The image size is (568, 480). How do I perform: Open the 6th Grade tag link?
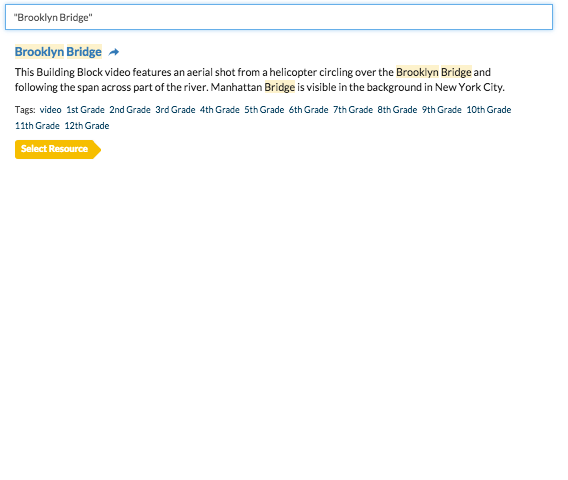pos(308,110)
